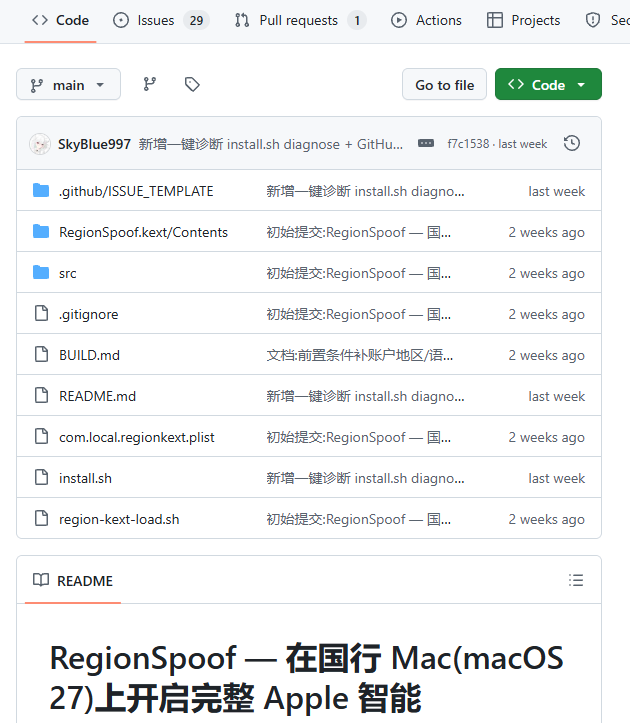
Task: Click the Issues circle-dot icon
Action: pos(121,20)
